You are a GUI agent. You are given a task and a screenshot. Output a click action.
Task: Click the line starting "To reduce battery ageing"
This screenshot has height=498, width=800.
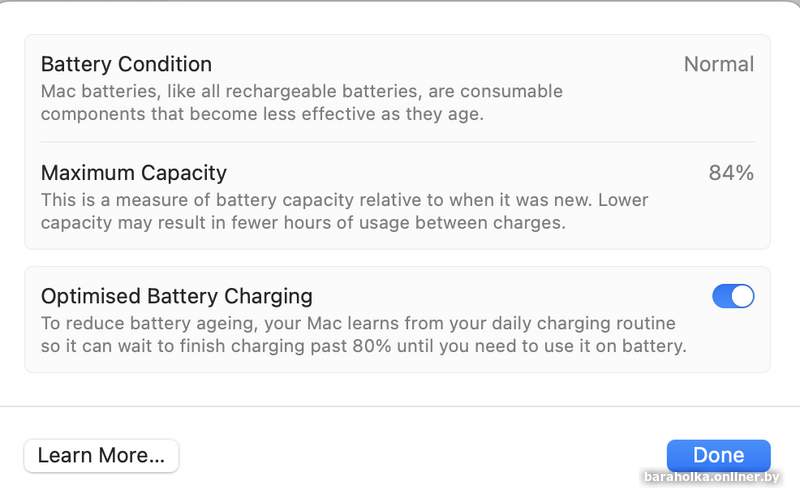(x=358, y=324)
